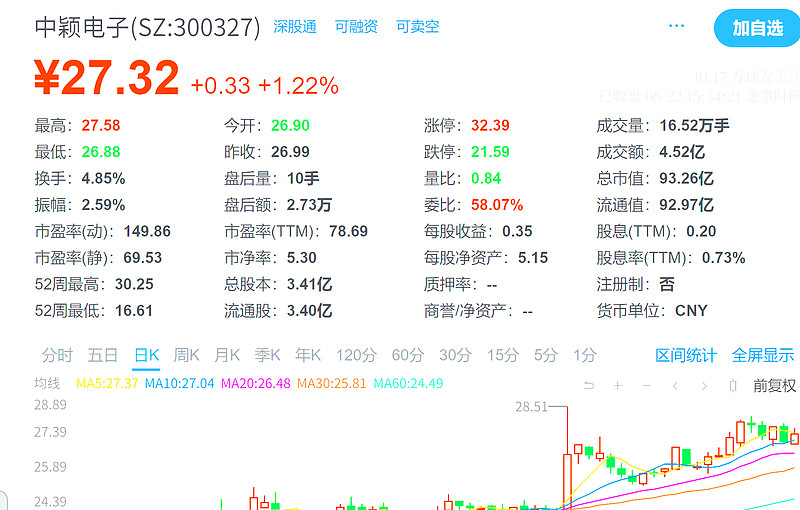The height and width of the screenshot is (510, 800).
Task: Click the MA60:24.49 moving average label
Action: [408, 384]
